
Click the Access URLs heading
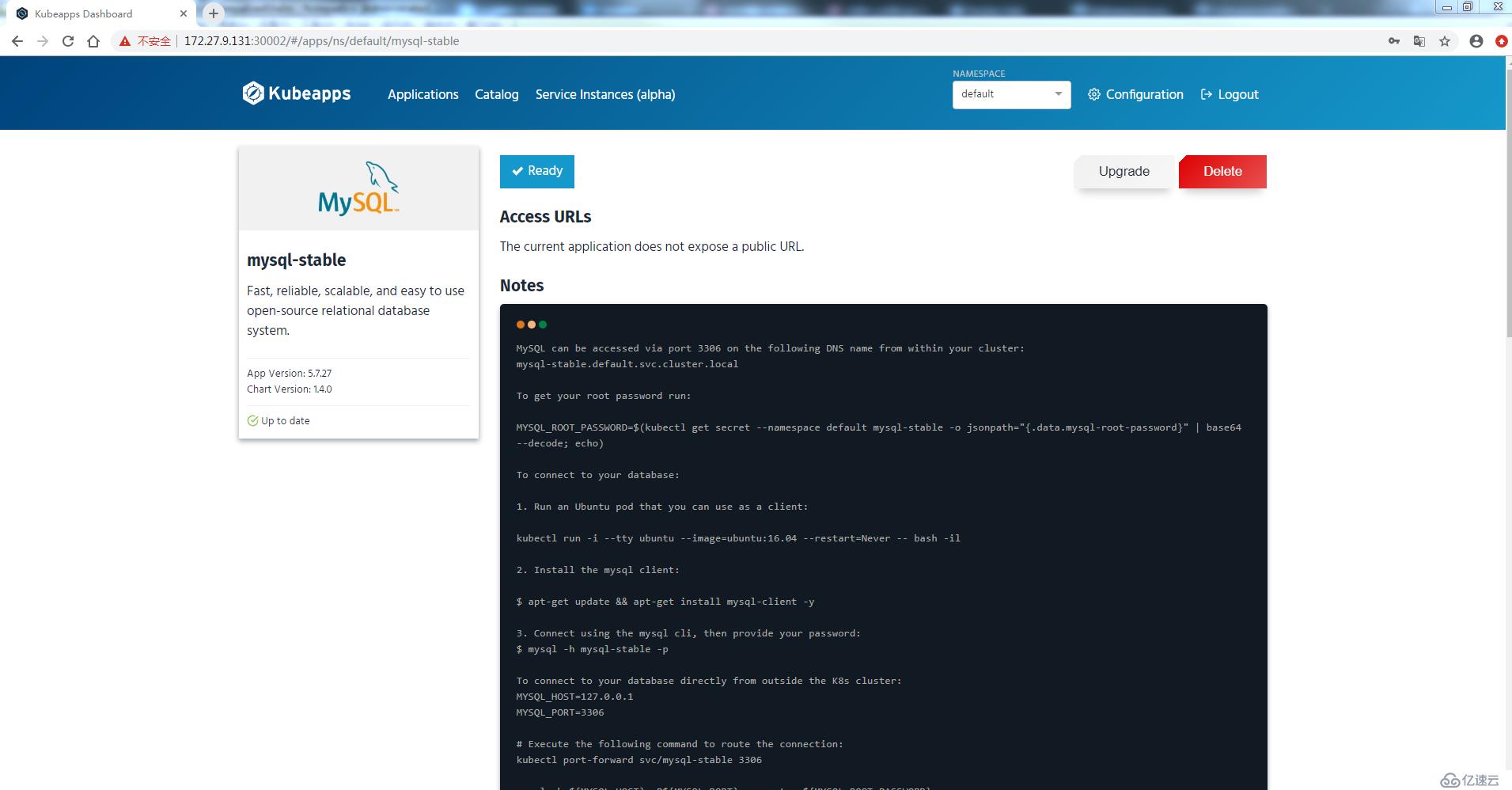(x=545, y=216)
